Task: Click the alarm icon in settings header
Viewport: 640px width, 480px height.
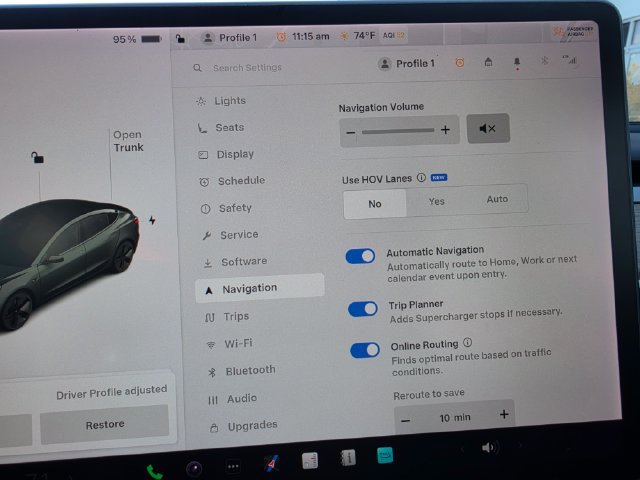Action: (x=460, y=62)
